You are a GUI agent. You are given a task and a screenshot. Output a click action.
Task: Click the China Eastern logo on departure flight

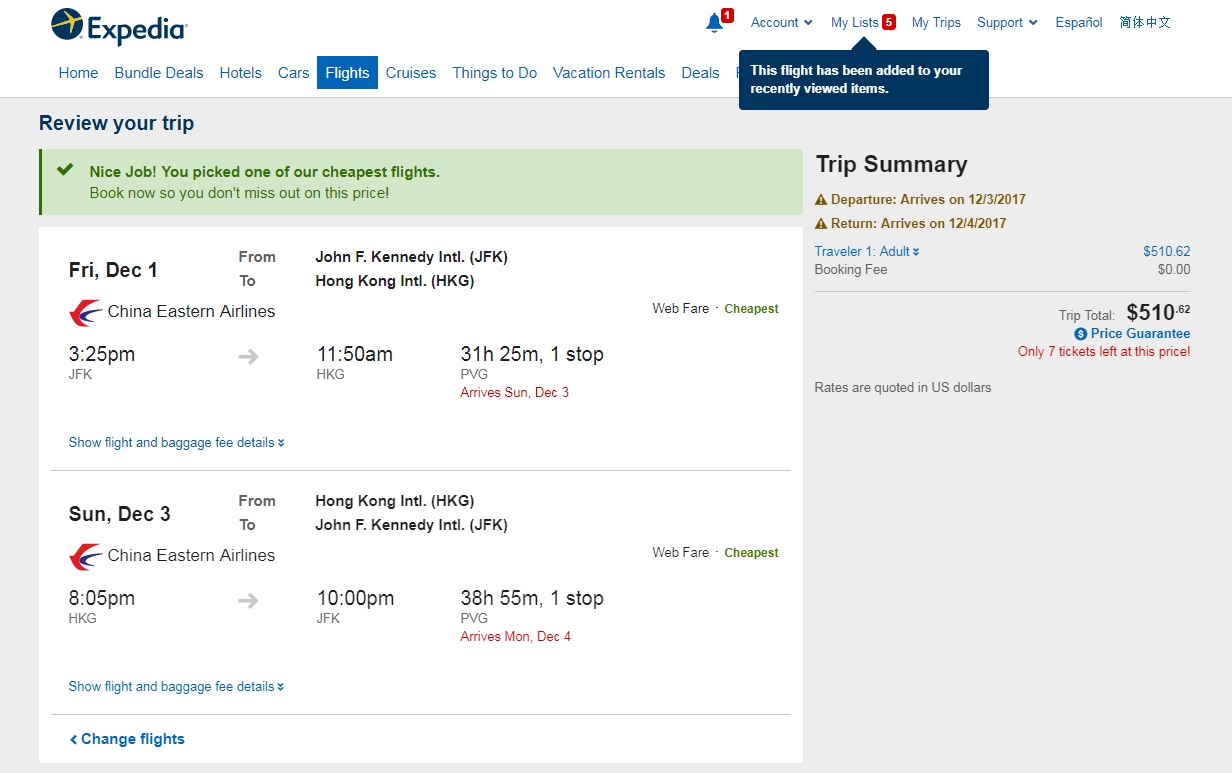[85, 312]
